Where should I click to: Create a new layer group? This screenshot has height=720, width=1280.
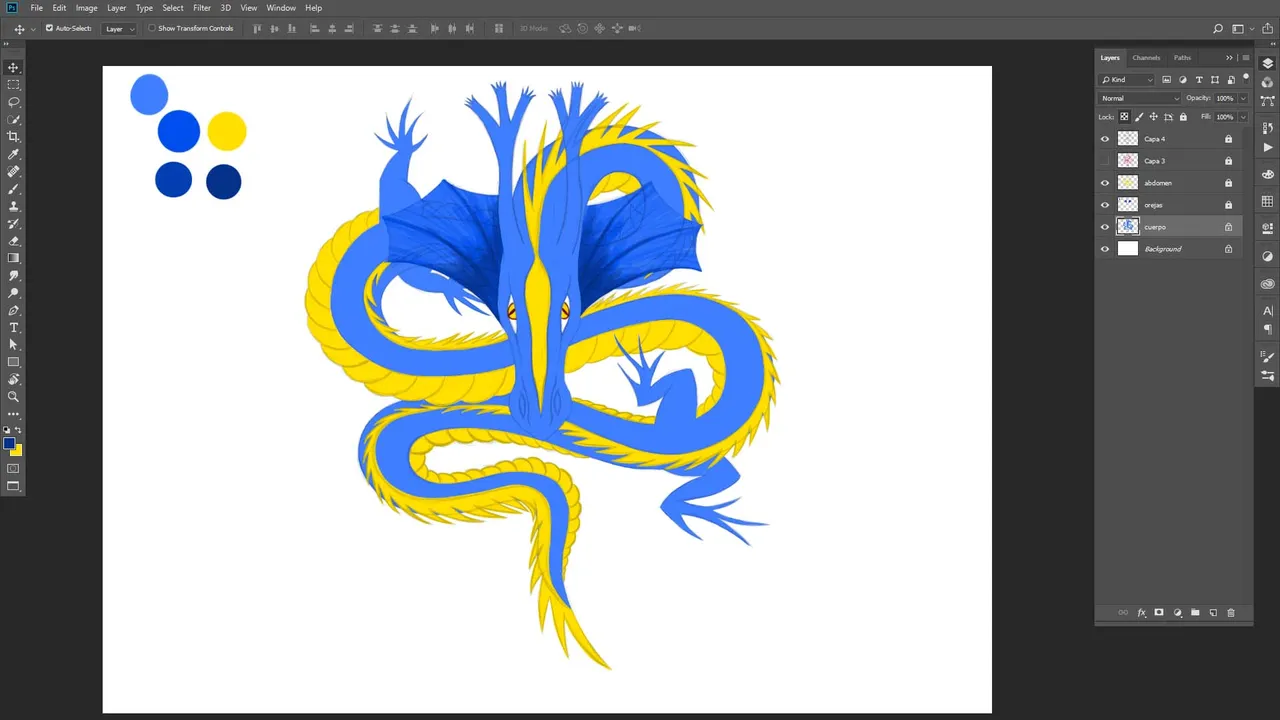[1195, 613]
